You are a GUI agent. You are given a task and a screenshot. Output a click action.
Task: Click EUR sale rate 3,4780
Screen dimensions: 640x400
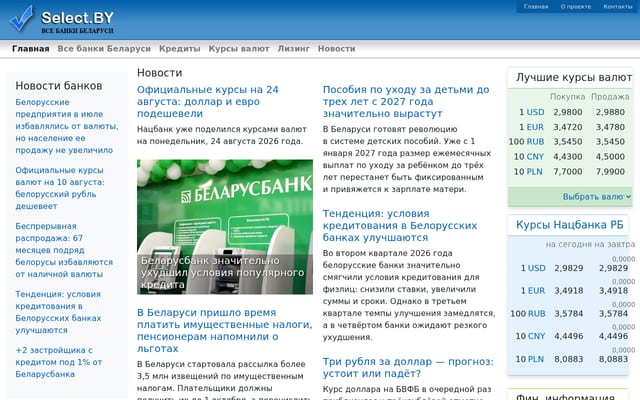(610, 127)
